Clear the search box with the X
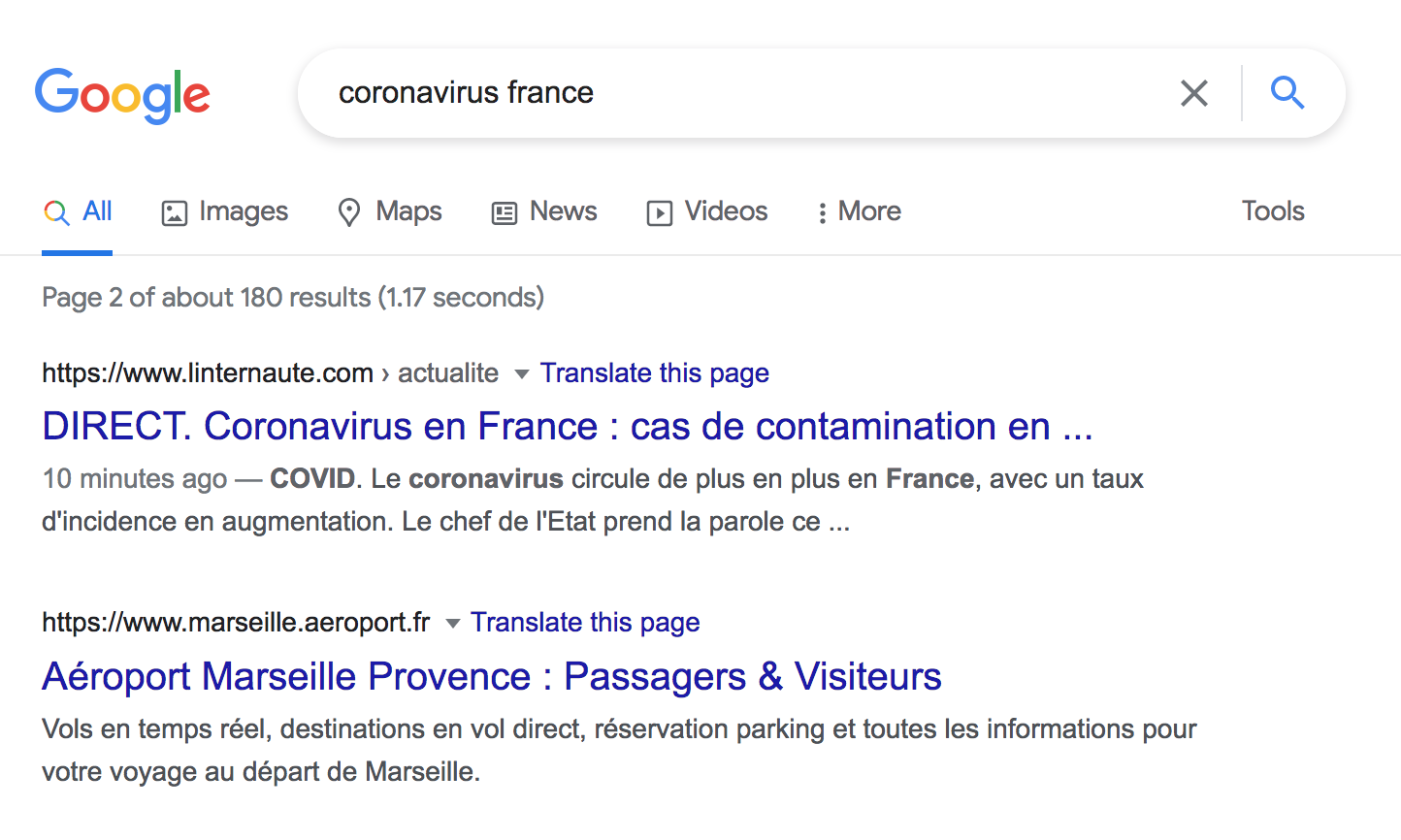This screenshot has height=840, width=1401. point(1193,93)
